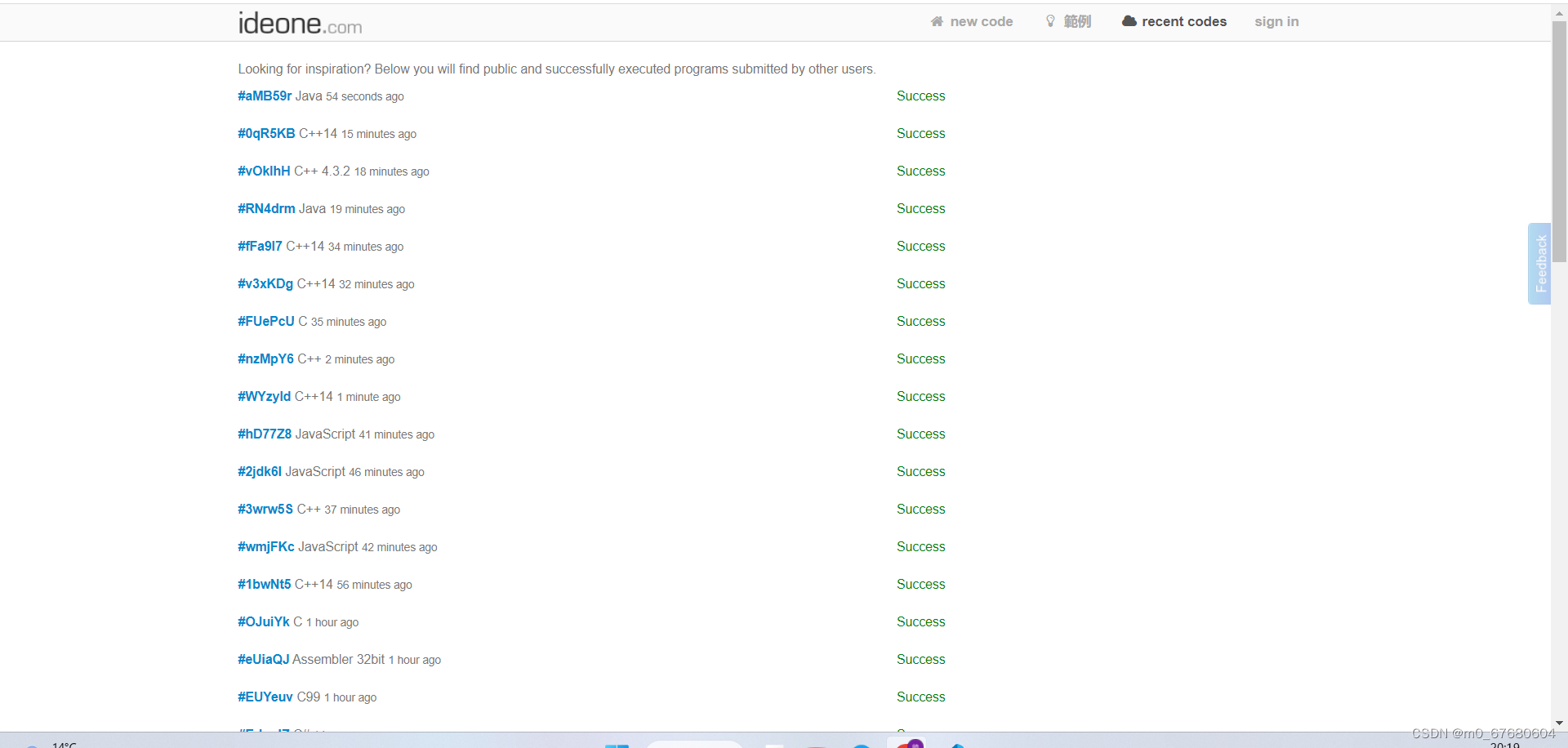1568x748 pixels.
Task: Click the home icon beside new code
Action: tap(937, 21)
